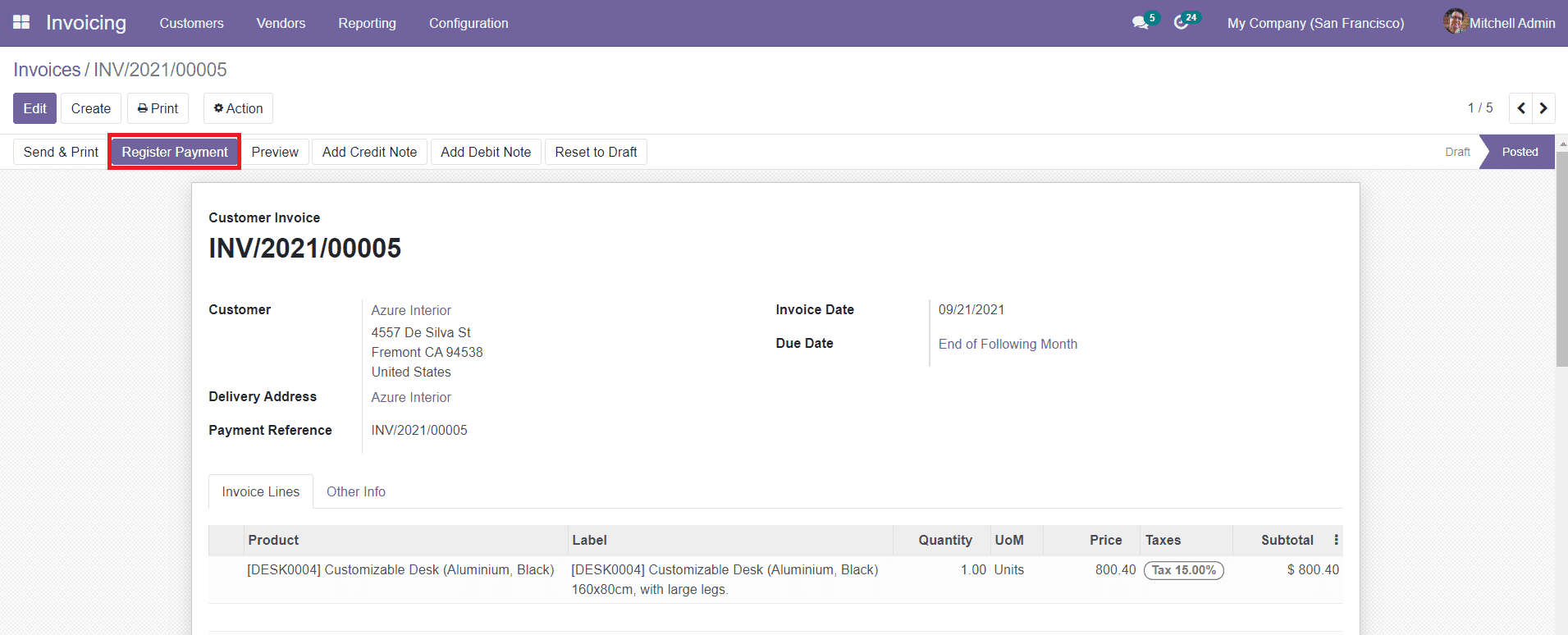Viewport: 1568px width, 635px height.
Task: Click Mitchell Admin user avatar
Action: (x=1455, y=22)
